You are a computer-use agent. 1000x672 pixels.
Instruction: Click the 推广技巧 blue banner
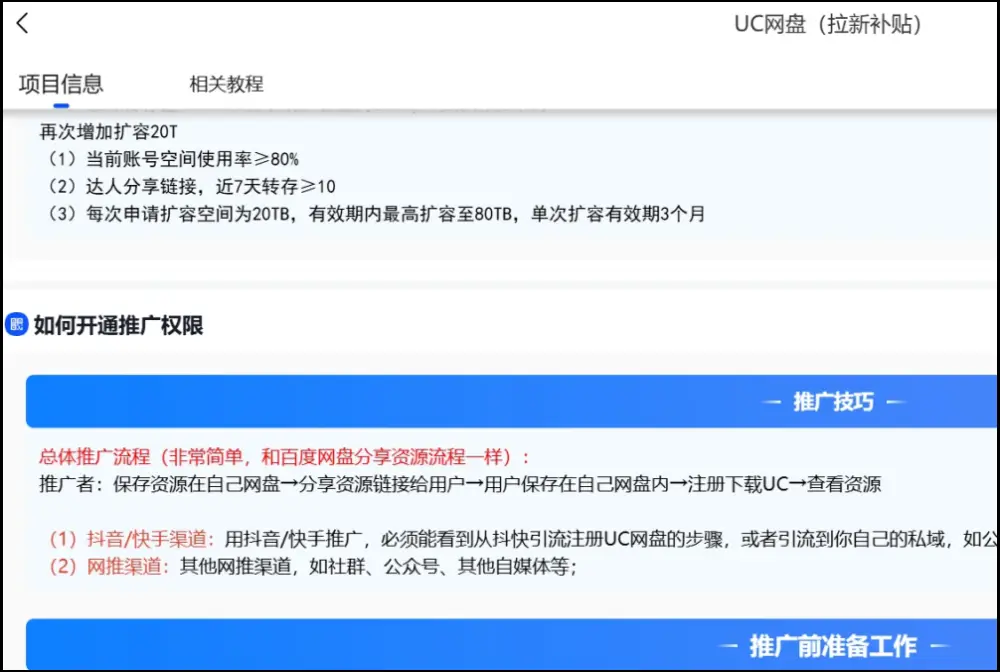(x=512, y=402)
